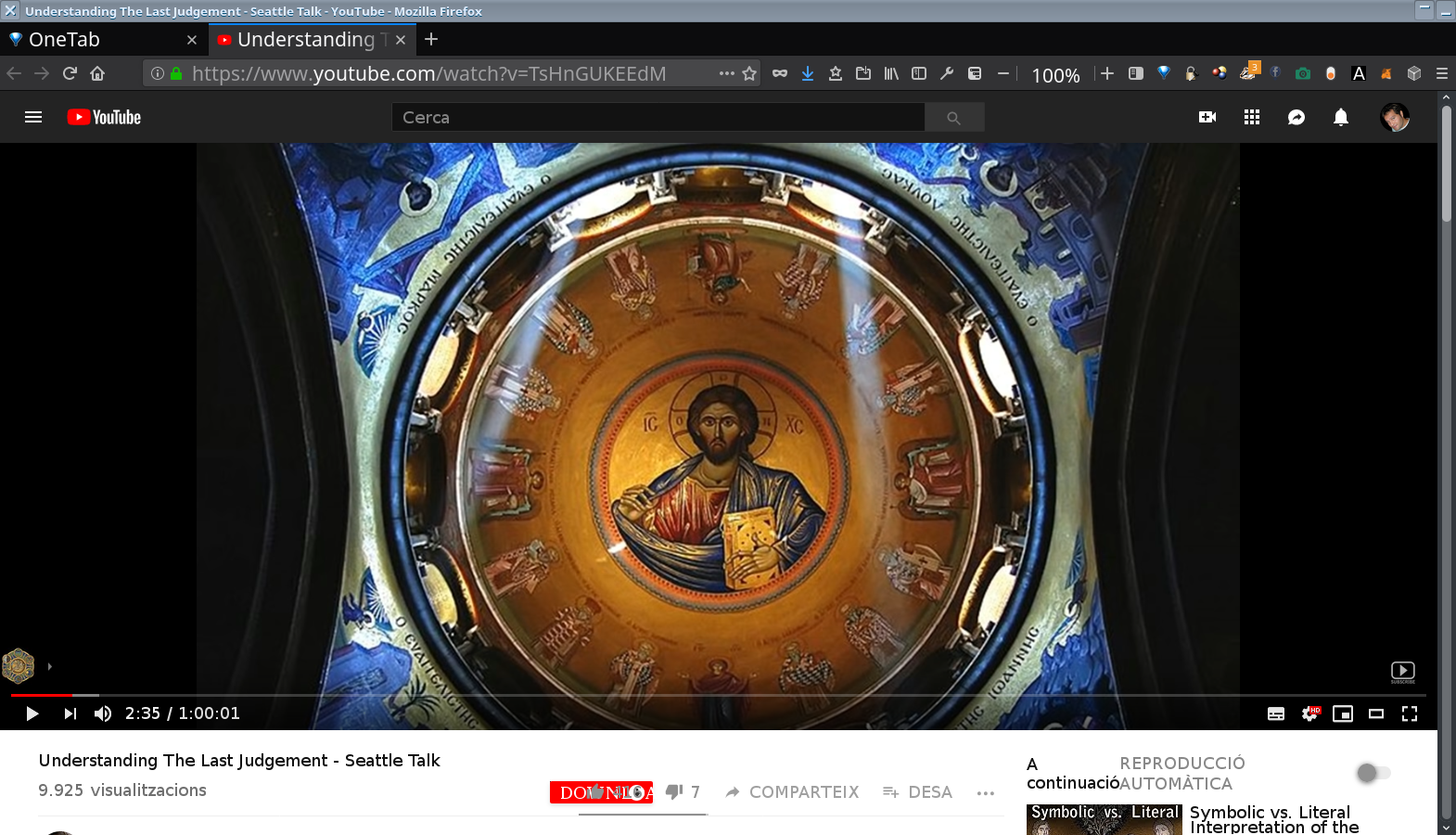This screenshot has width=1456, height=835.
Task: Reset zoom at 100% label
Action: [1055, 75]
